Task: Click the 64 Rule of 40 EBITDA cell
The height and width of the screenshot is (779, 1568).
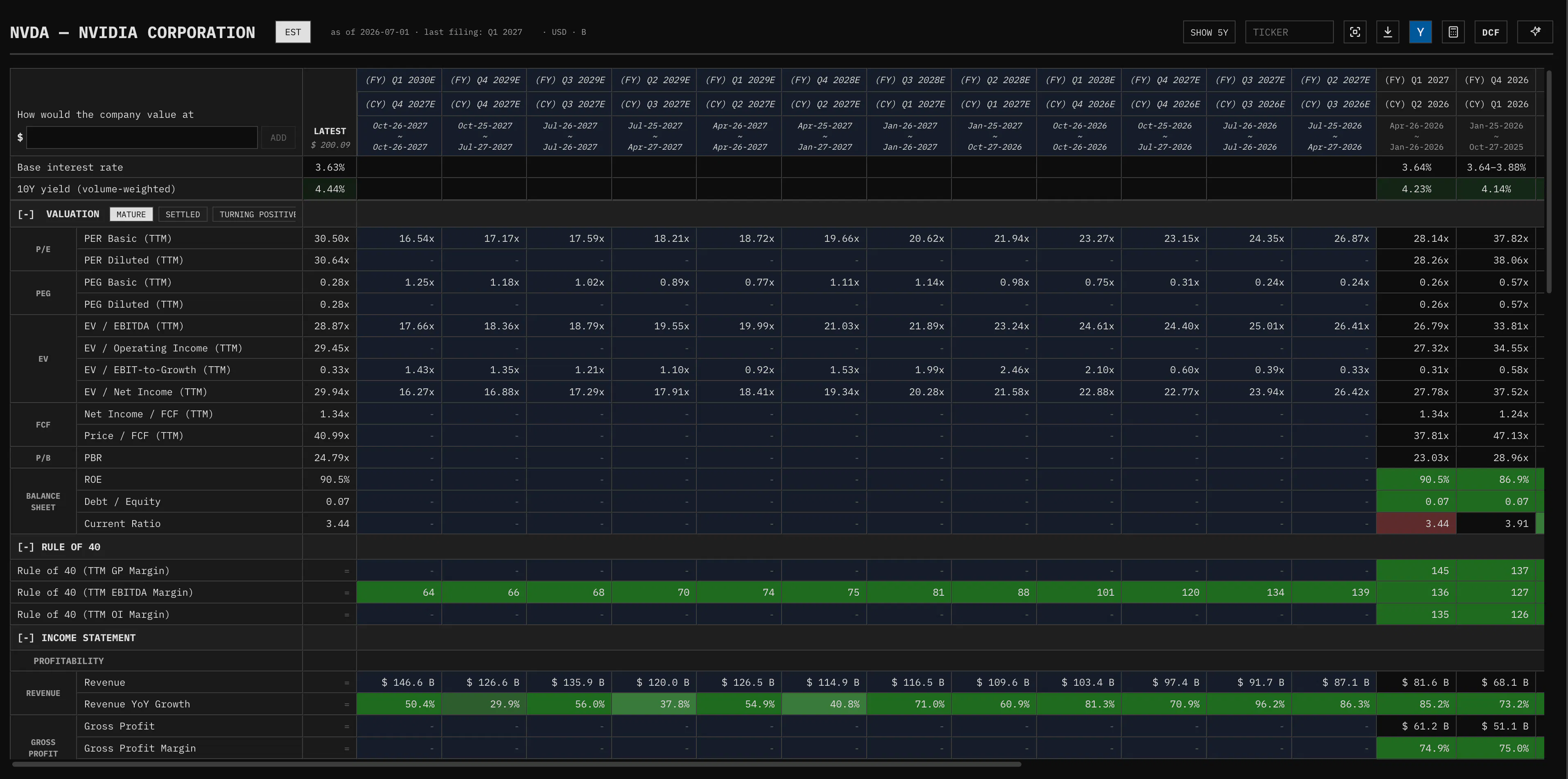Action: (x=399, y=592)
